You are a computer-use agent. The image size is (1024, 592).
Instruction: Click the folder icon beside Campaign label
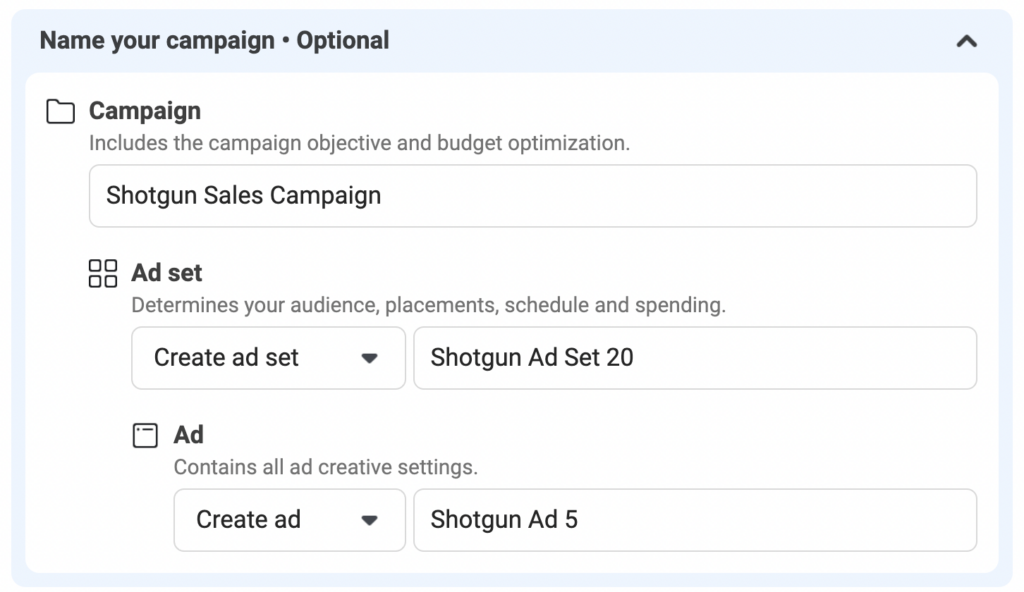click(x=60, y=112)
